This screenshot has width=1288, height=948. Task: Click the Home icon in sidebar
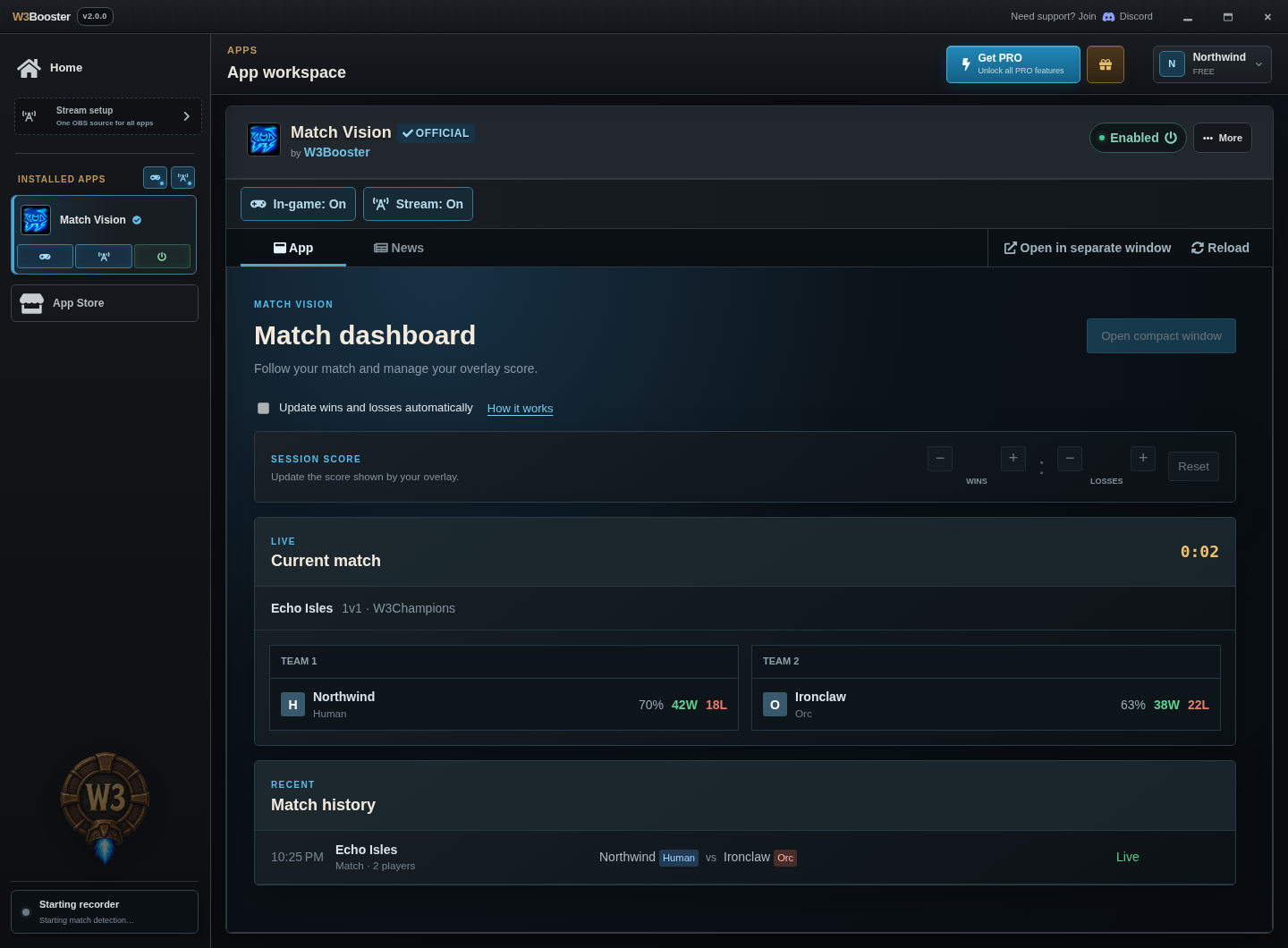(30, 68)
